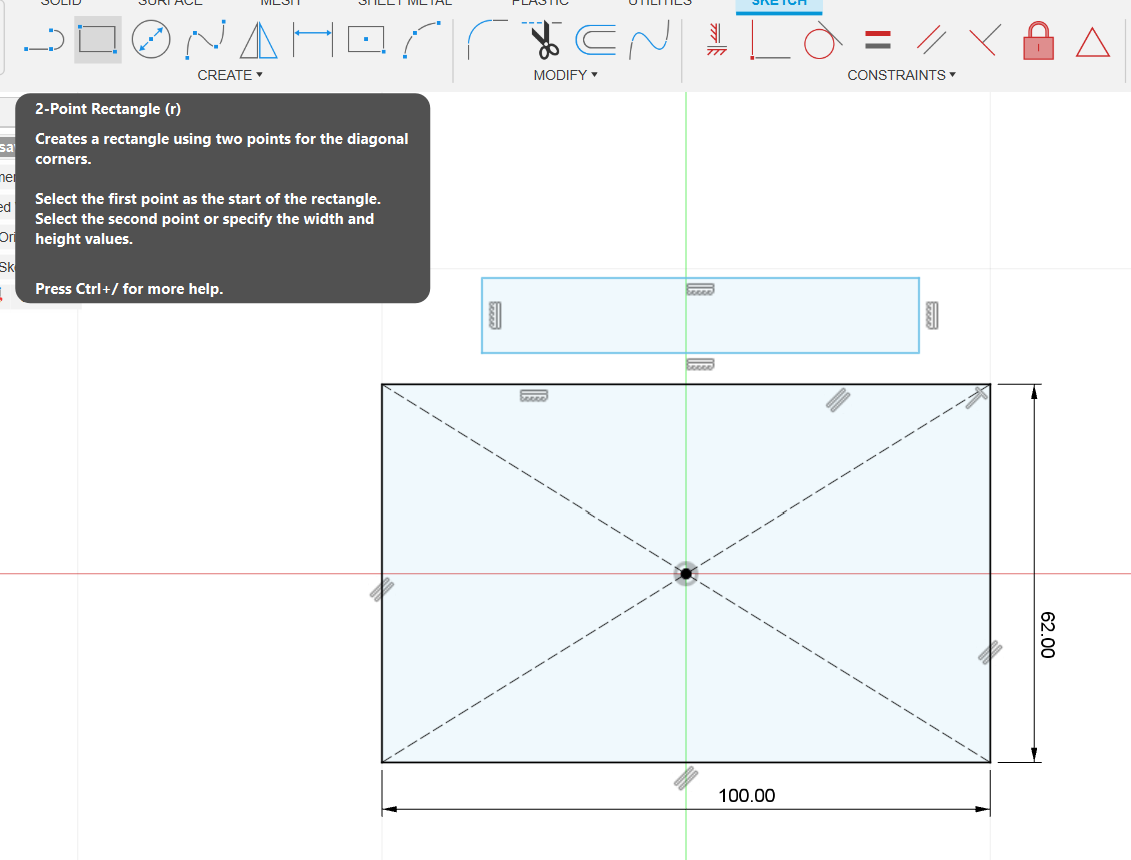This screenshot has height=860, width=1131.
Task: Switch to the SHEET METAL tab
Action: point(404,5)
